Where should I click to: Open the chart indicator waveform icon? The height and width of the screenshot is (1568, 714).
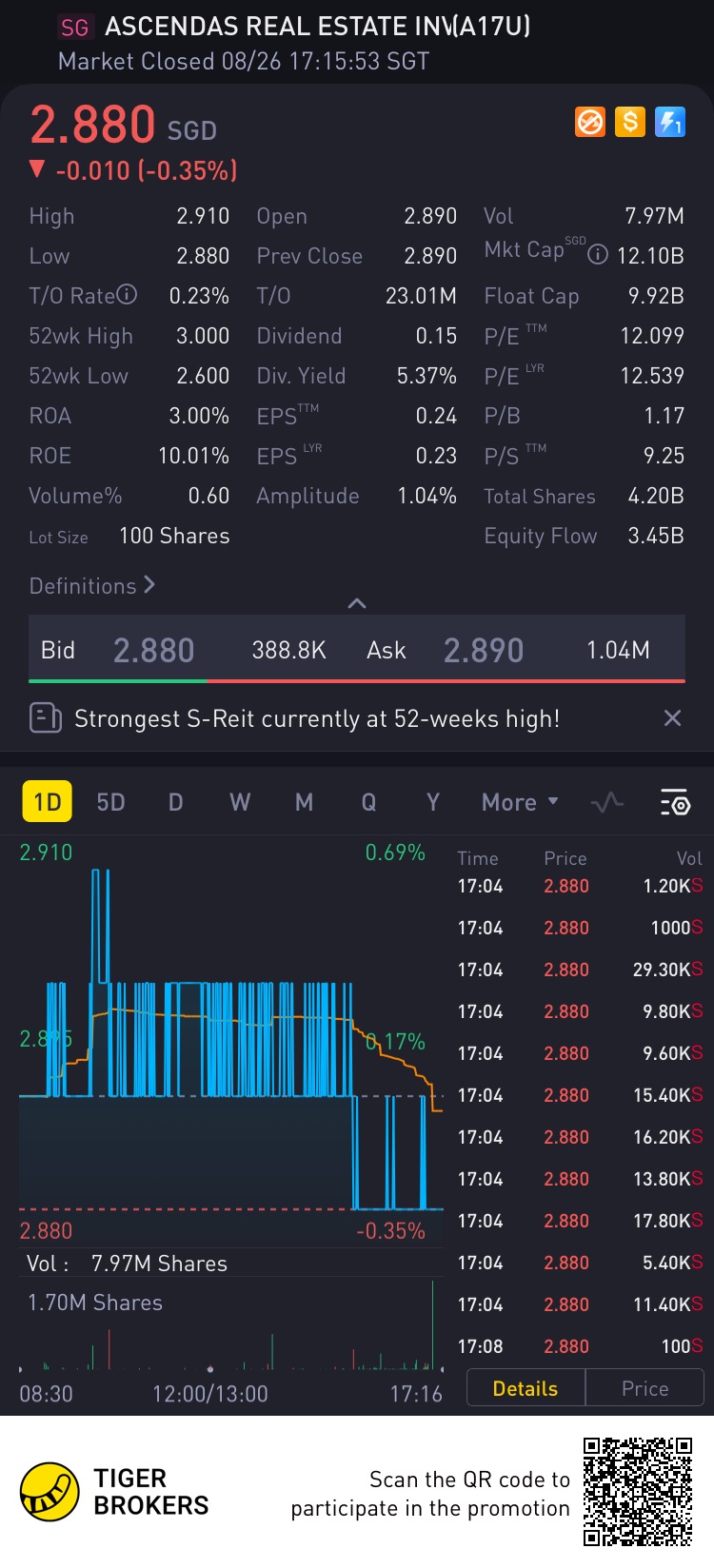point(606,803)
